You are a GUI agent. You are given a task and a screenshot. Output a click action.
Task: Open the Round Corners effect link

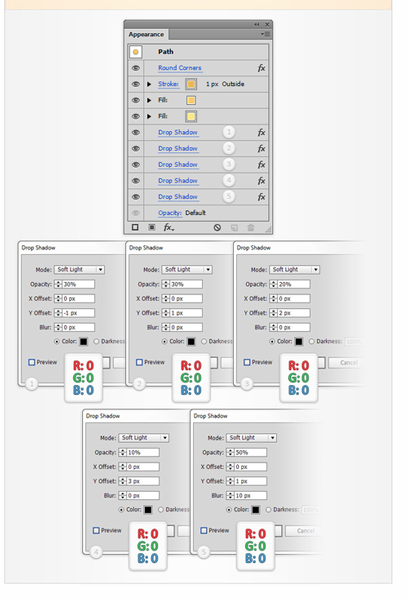(x=180, y=68)
